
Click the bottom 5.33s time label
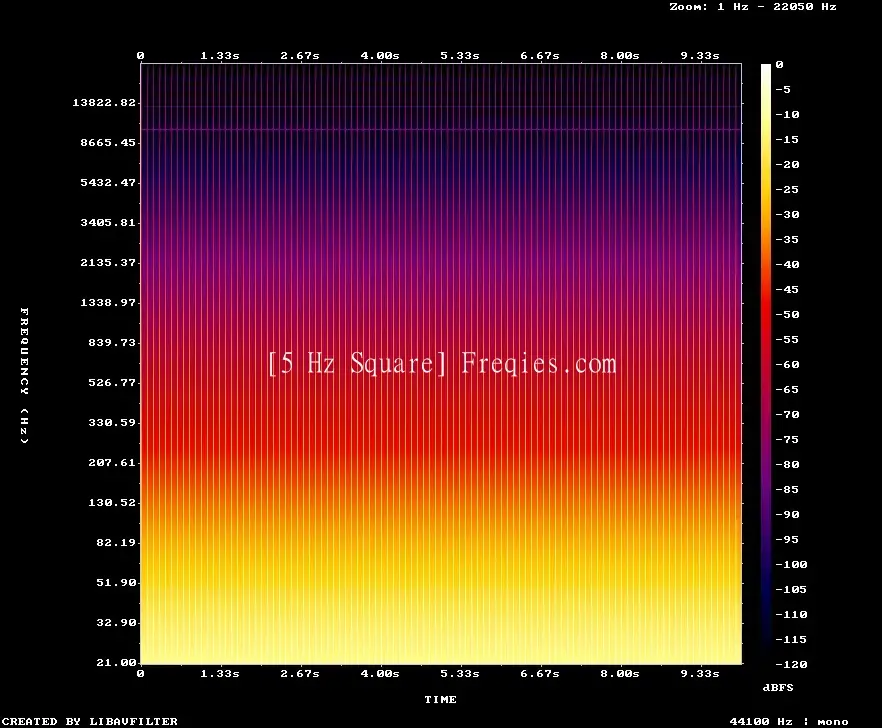point(460,673)
